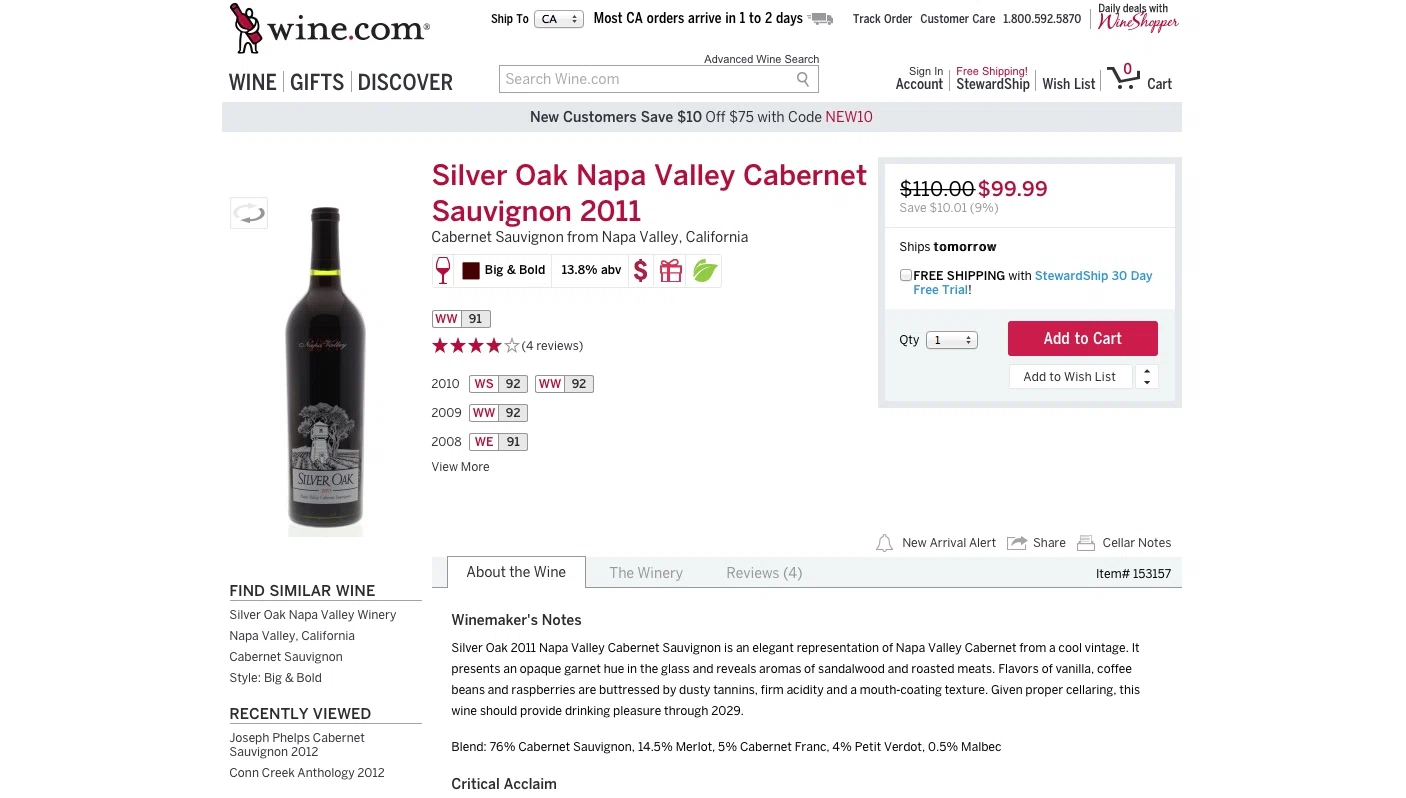The width and height of the screenshot is (1406, 798).
Task: Click the green leaf icon
Action: [705, 271]
